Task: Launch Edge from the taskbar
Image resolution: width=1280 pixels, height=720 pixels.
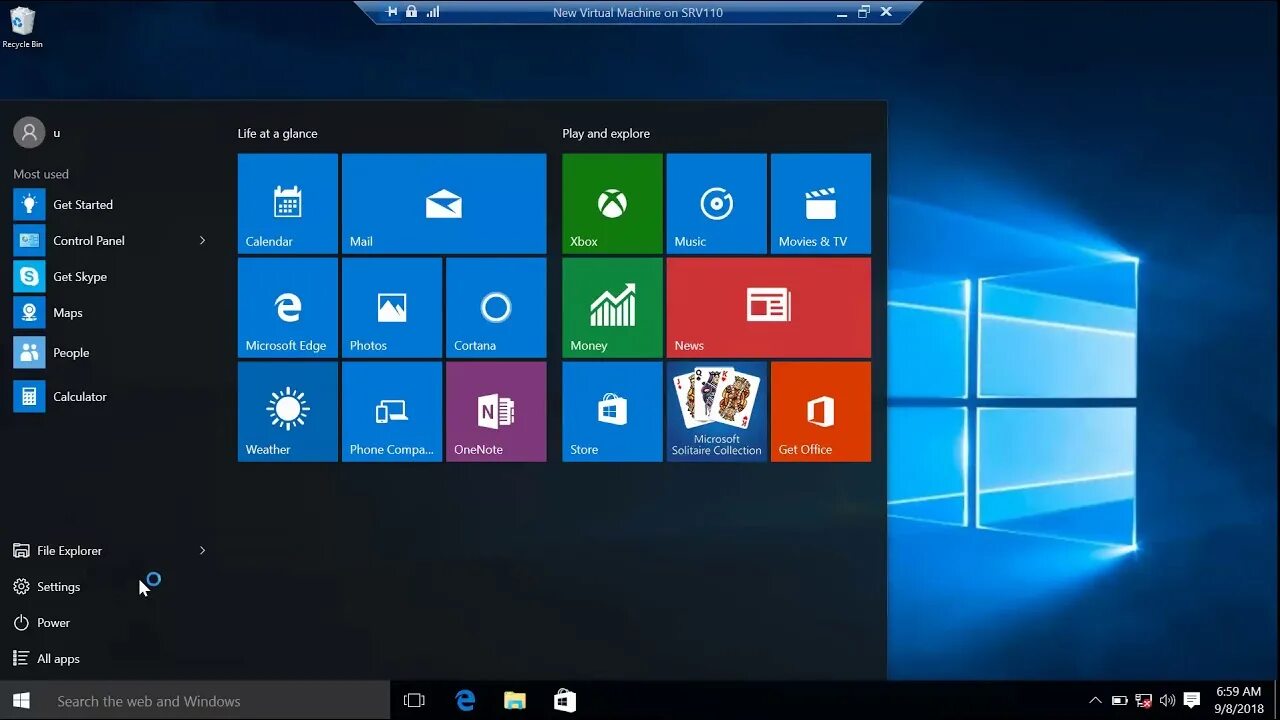Action: click(465, 701)
